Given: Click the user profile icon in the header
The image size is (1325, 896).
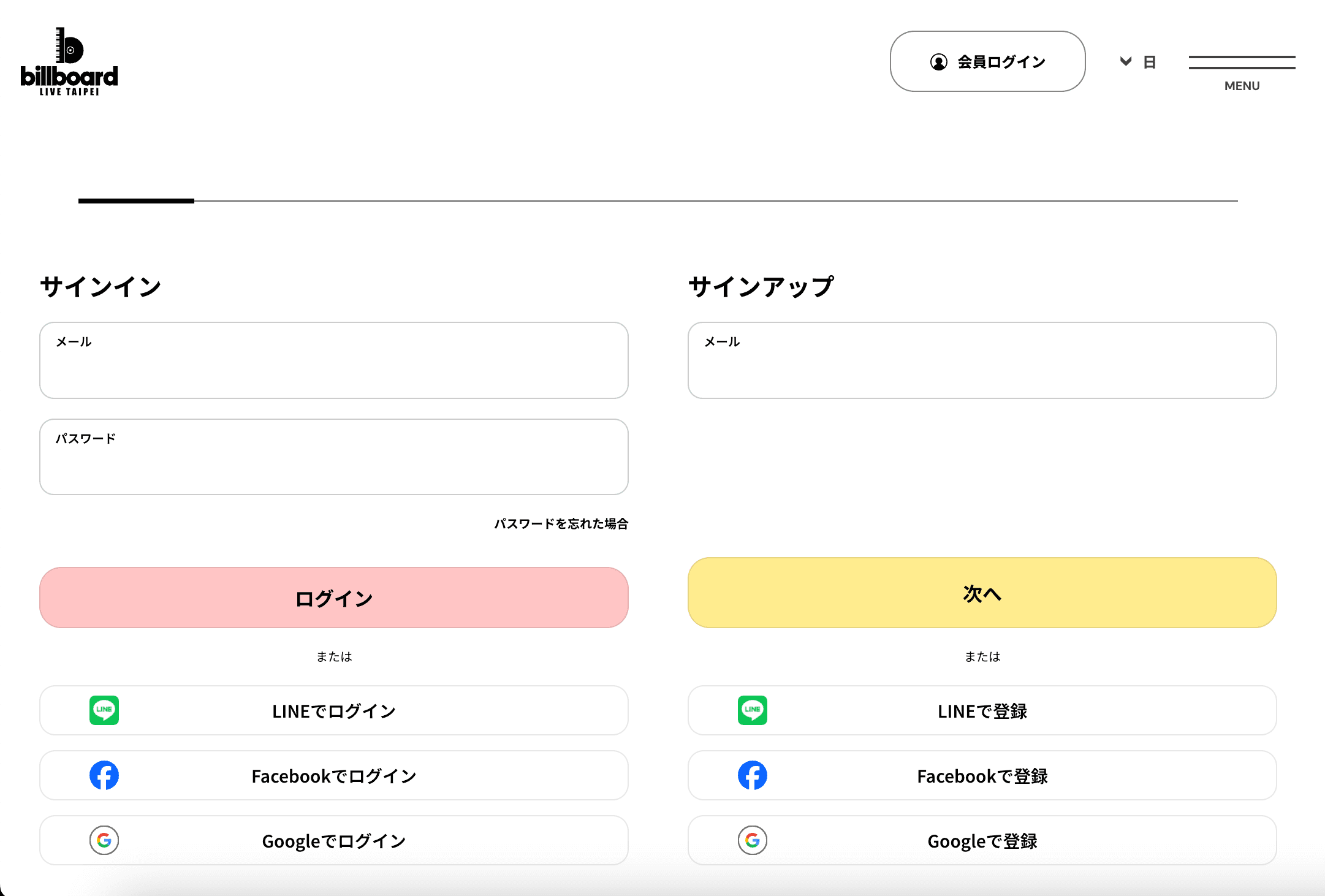Looking at the screenshot, I should (938, 62).
